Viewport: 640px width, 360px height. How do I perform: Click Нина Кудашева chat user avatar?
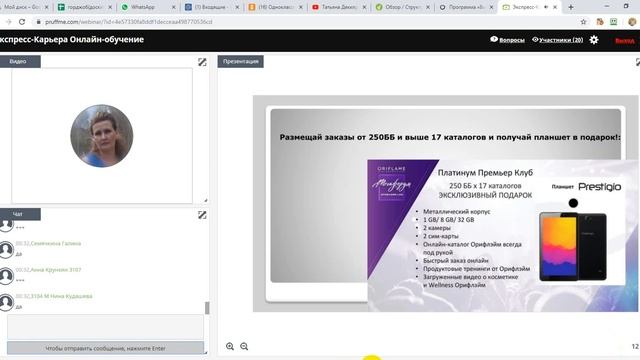(x=6, y=302)
